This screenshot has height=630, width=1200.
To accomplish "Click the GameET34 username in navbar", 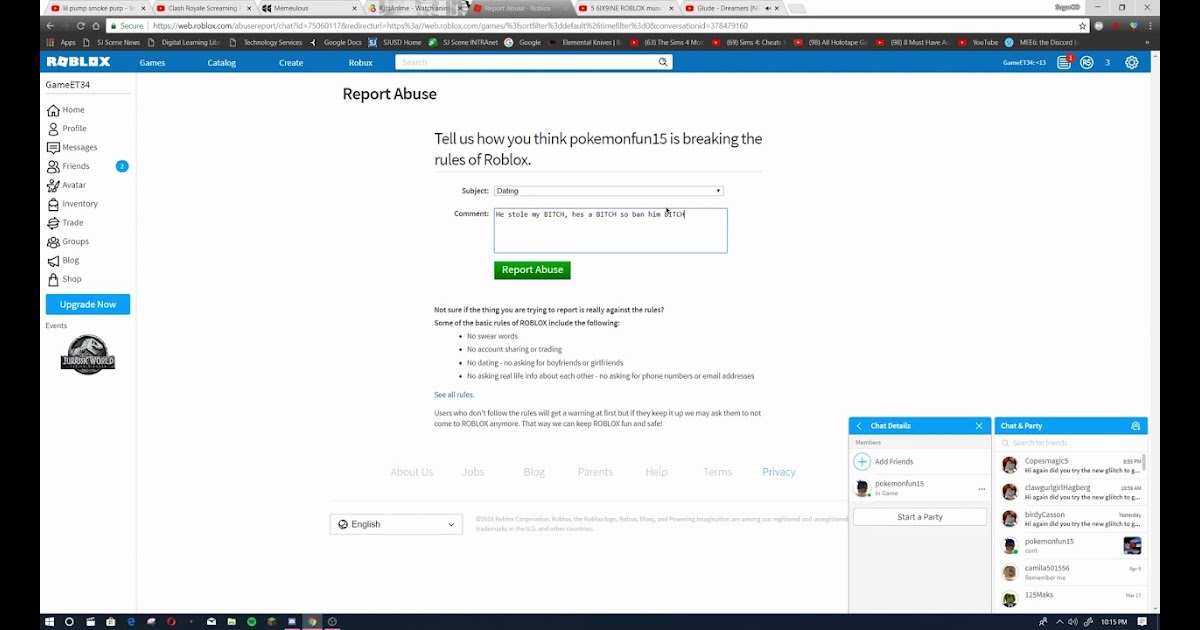I will [x=1024, y=62].
